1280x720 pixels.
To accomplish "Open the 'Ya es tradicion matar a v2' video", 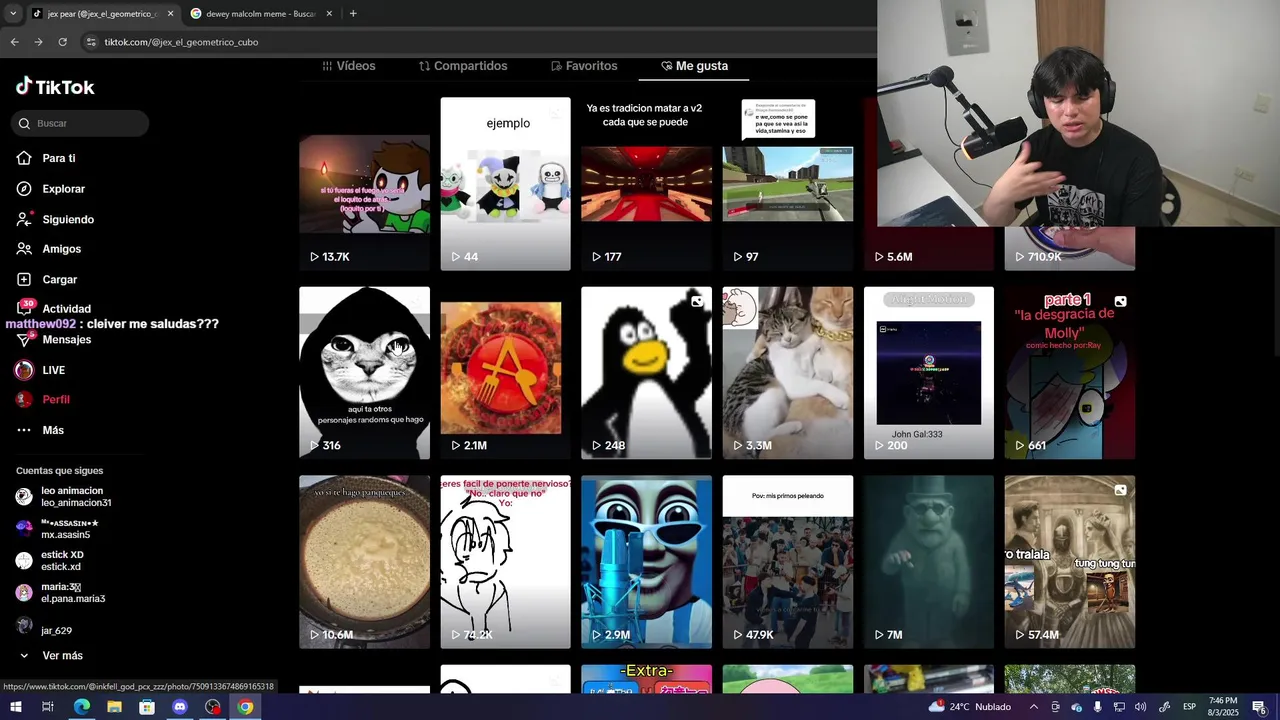I will pyautogui.click(x=646, y=184).
